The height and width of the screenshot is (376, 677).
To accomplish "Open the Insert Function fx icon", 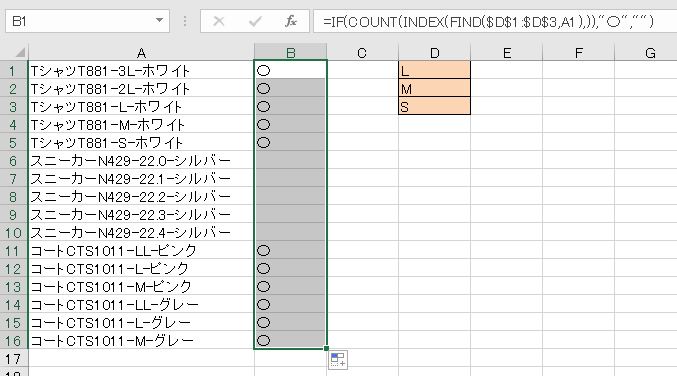I will click(x=291, y=21).
